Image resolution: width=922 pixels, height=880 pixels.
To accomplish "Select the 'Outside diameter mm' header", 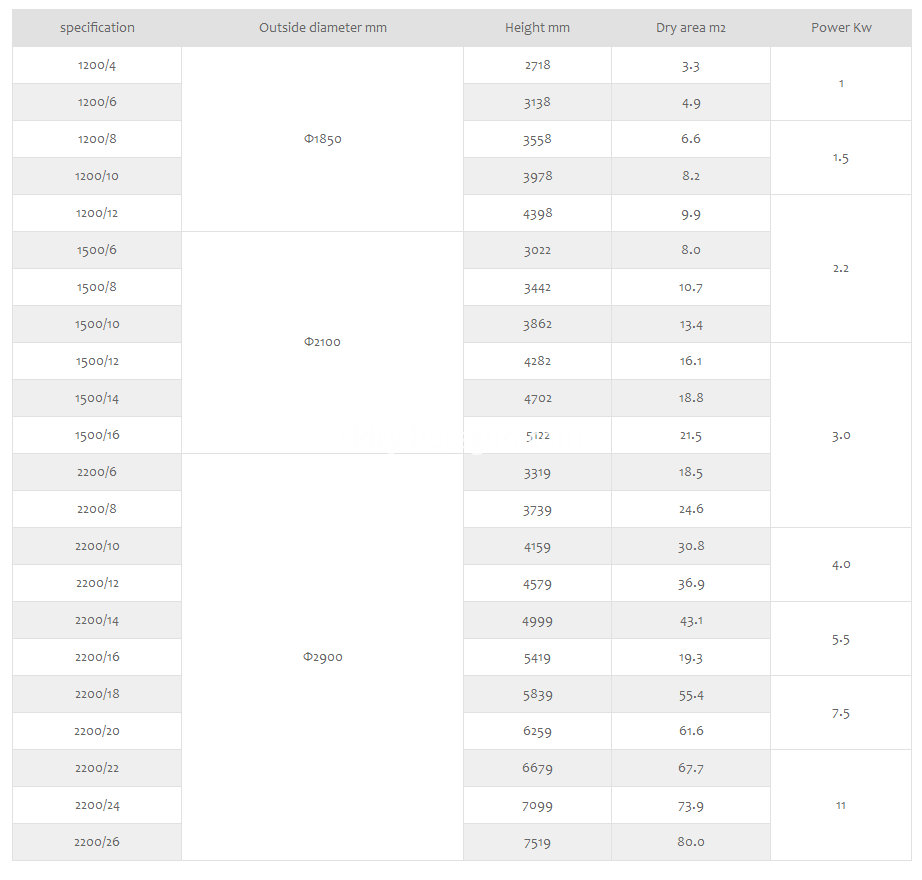I will [323, 28].
